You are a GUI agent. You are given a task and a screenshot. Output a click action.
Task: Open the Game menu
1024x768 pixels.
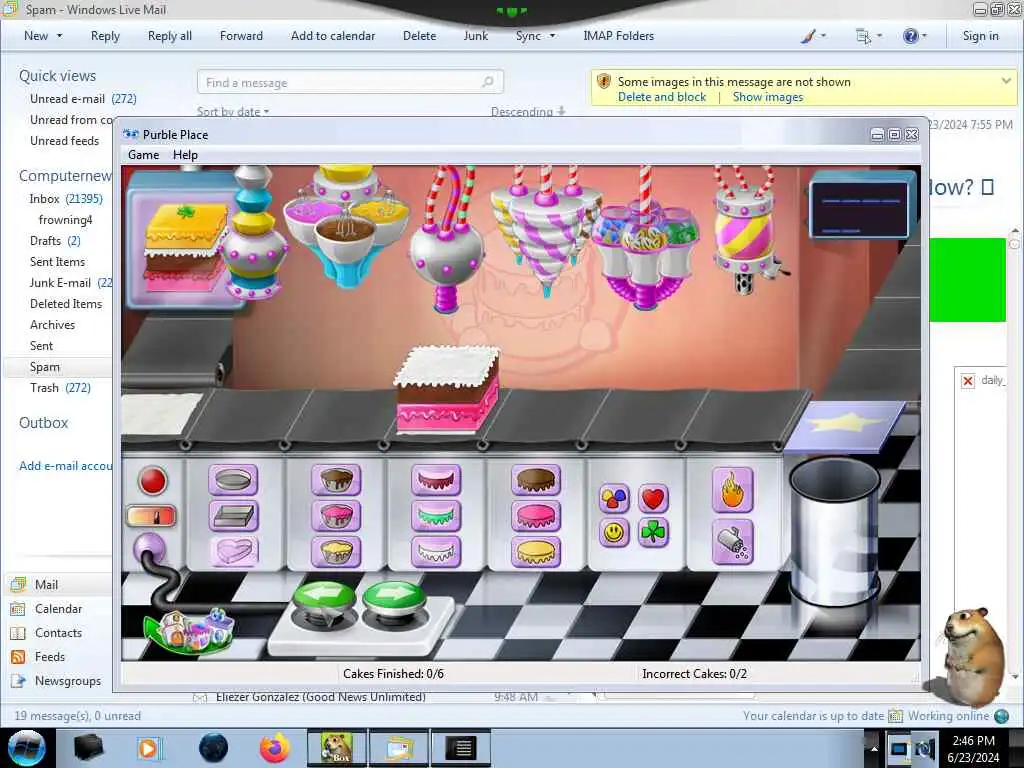pos(143,155)
